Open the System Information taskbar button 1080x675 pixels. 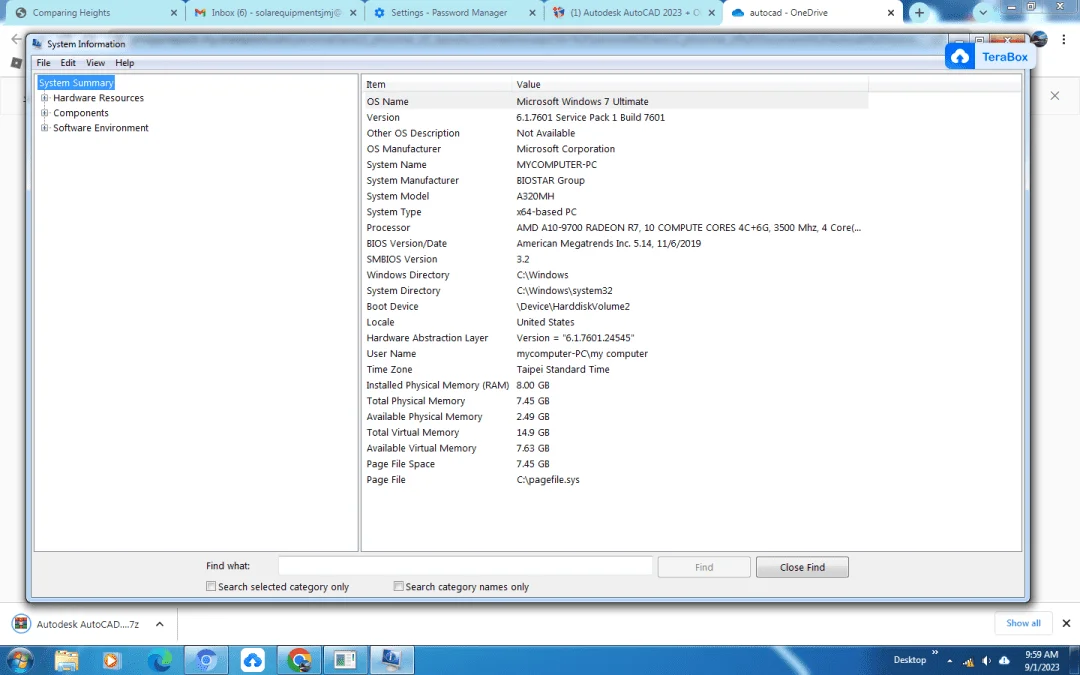(391, 661)
